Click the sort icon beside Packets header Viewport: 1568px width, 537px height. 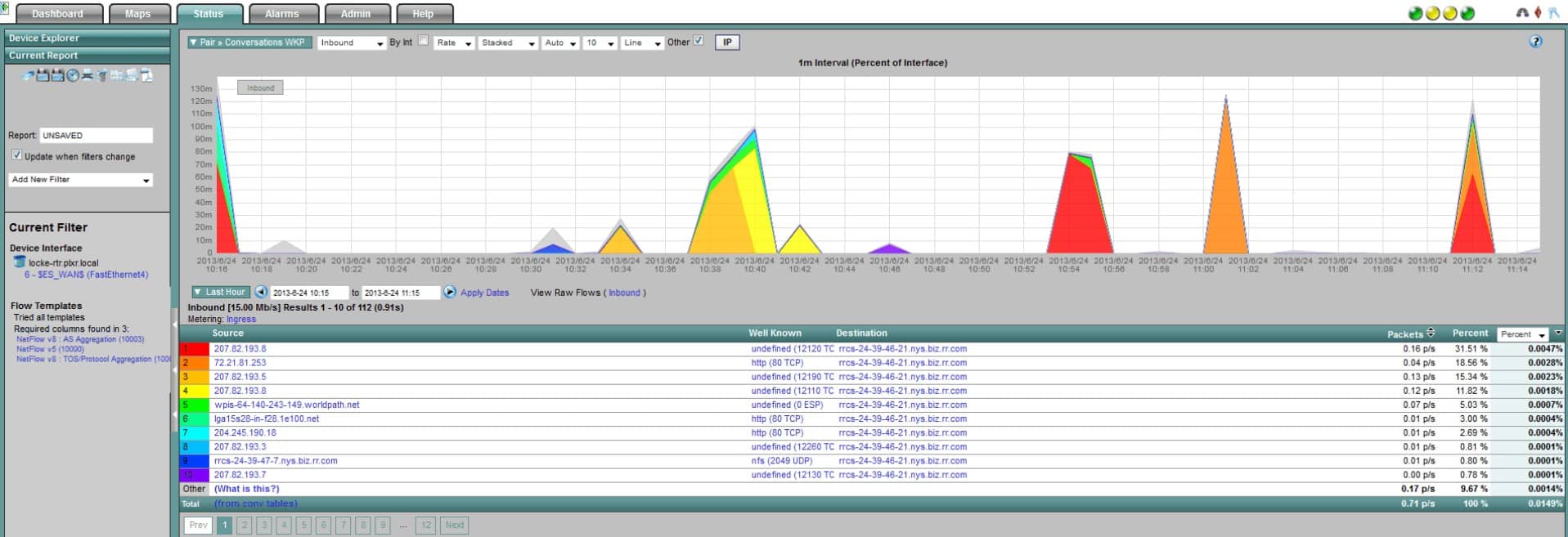[1431, 333]
